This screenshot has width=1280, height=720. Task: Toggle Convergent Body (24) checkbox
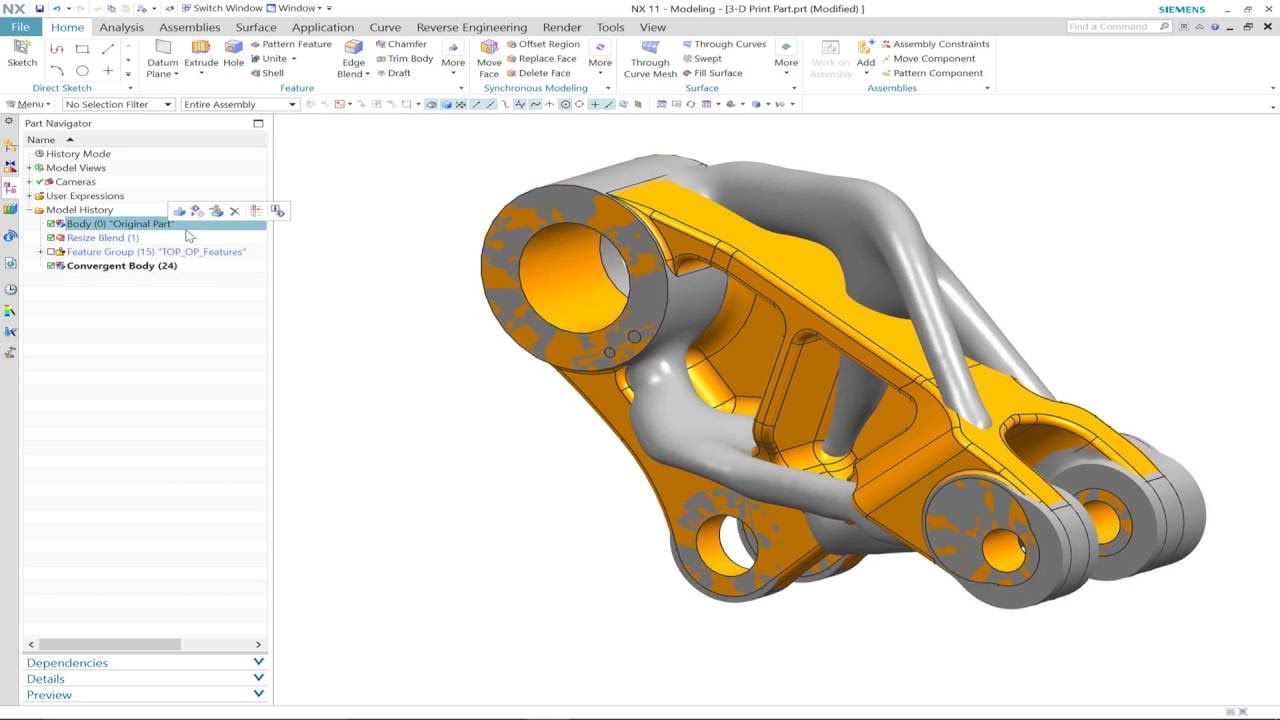click(51, 266)
